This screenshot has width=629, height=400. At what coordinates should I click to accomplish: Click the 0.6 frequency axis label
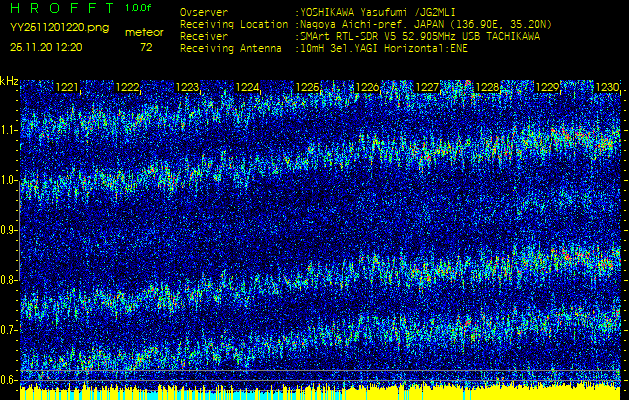tap(9, 380)
